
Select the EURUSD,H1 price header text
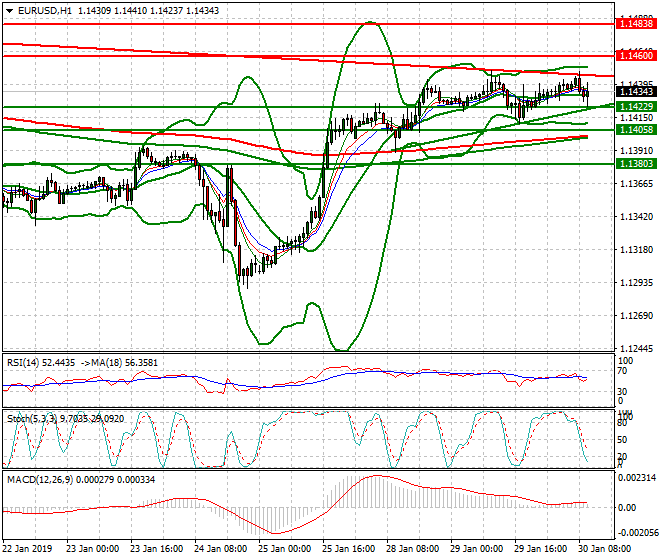point(119,11)
